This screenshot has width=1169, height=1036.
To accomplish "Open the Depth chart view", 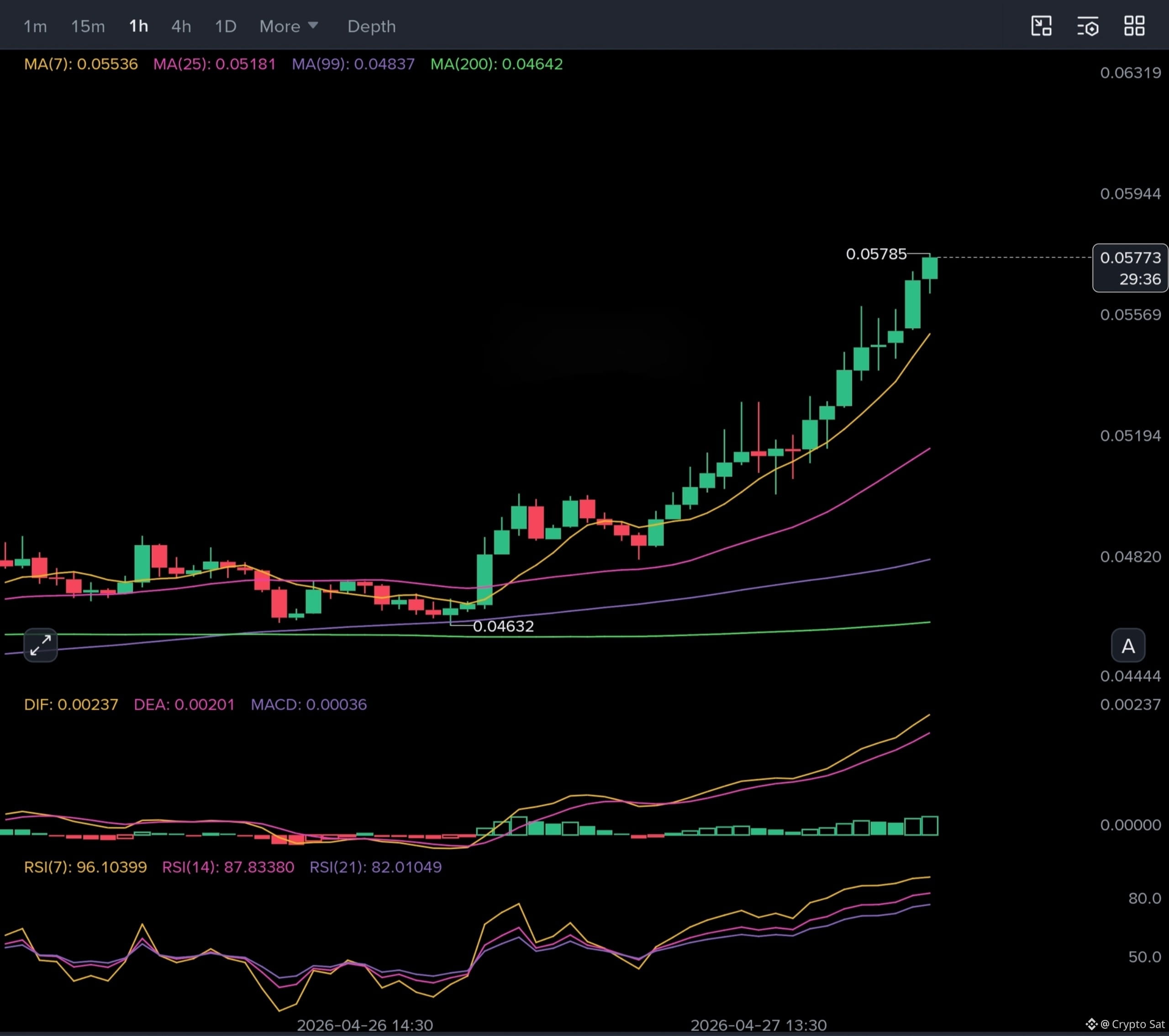I will pos(372,26).
